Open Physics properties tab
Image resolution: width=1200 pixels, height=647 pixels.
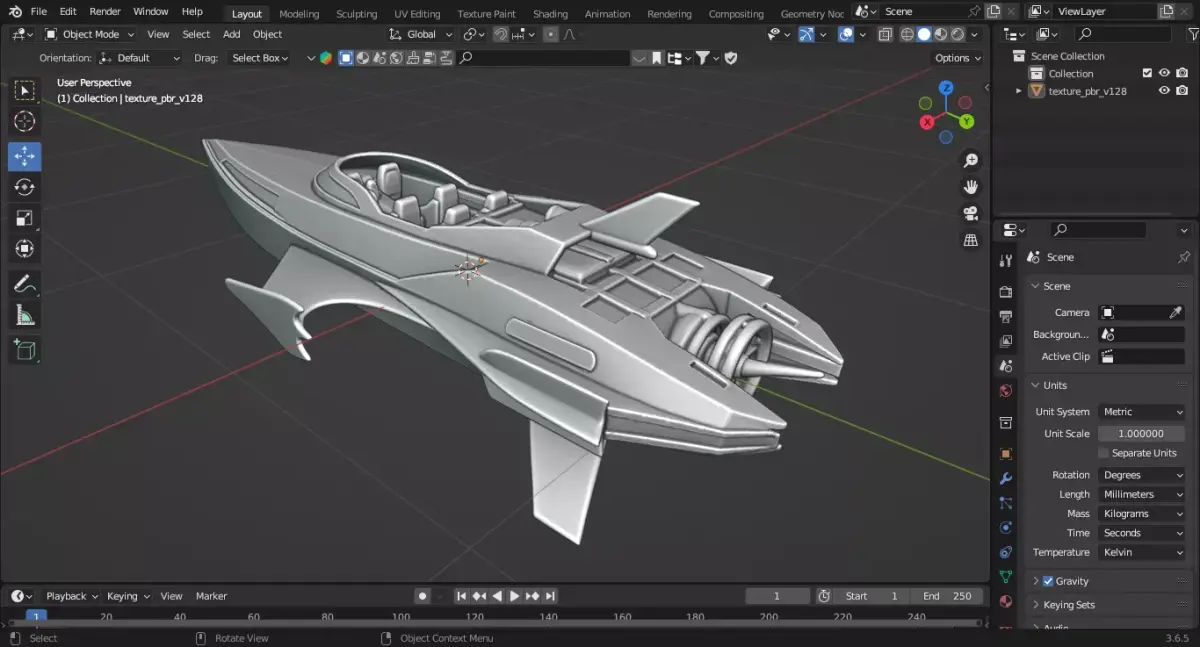click(1006, 527)
